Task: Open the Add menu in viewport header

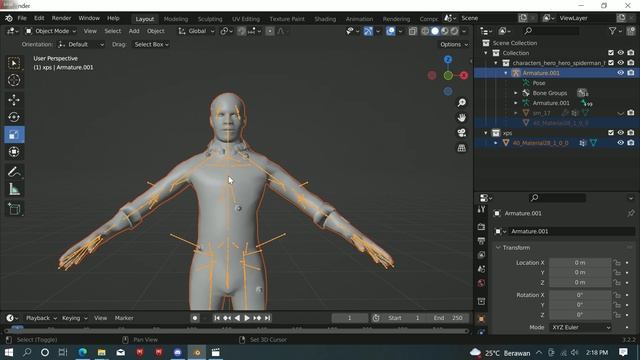Action: (x=134, y=31)
